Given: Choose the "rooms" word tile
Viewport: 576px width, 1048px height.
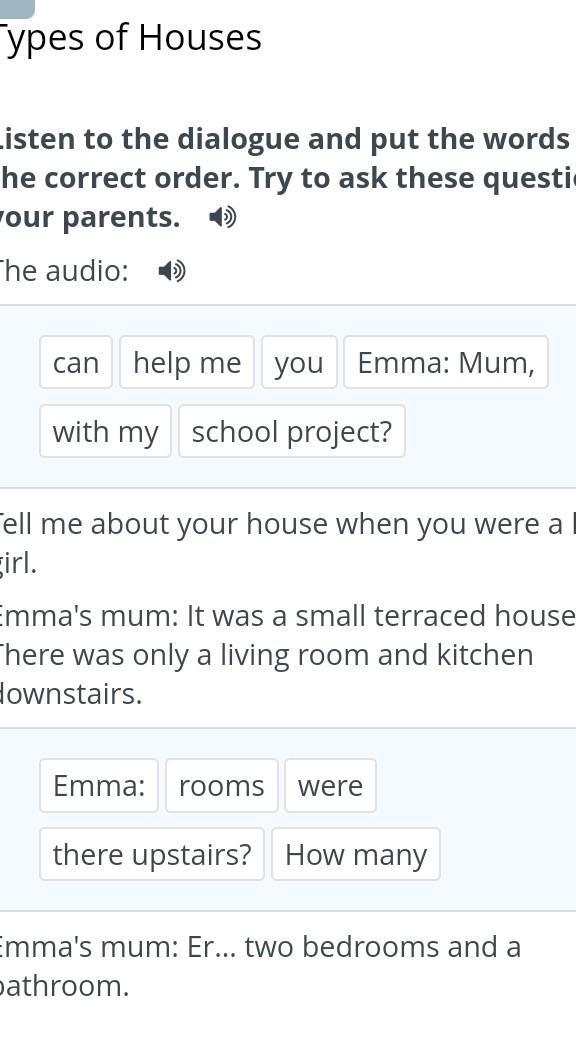Looking at the screenshot, I should click(221, 785).
